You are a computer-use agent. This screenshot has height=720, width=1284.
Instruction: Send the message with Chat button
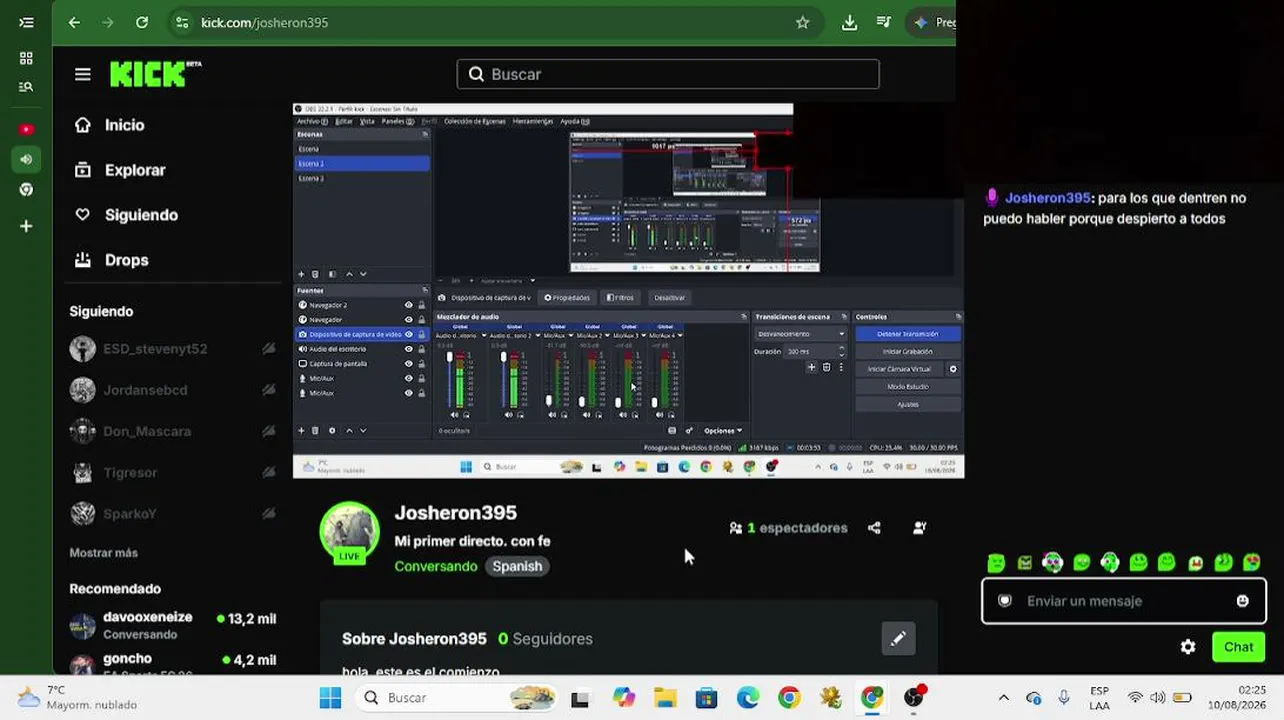(1238, 647)
